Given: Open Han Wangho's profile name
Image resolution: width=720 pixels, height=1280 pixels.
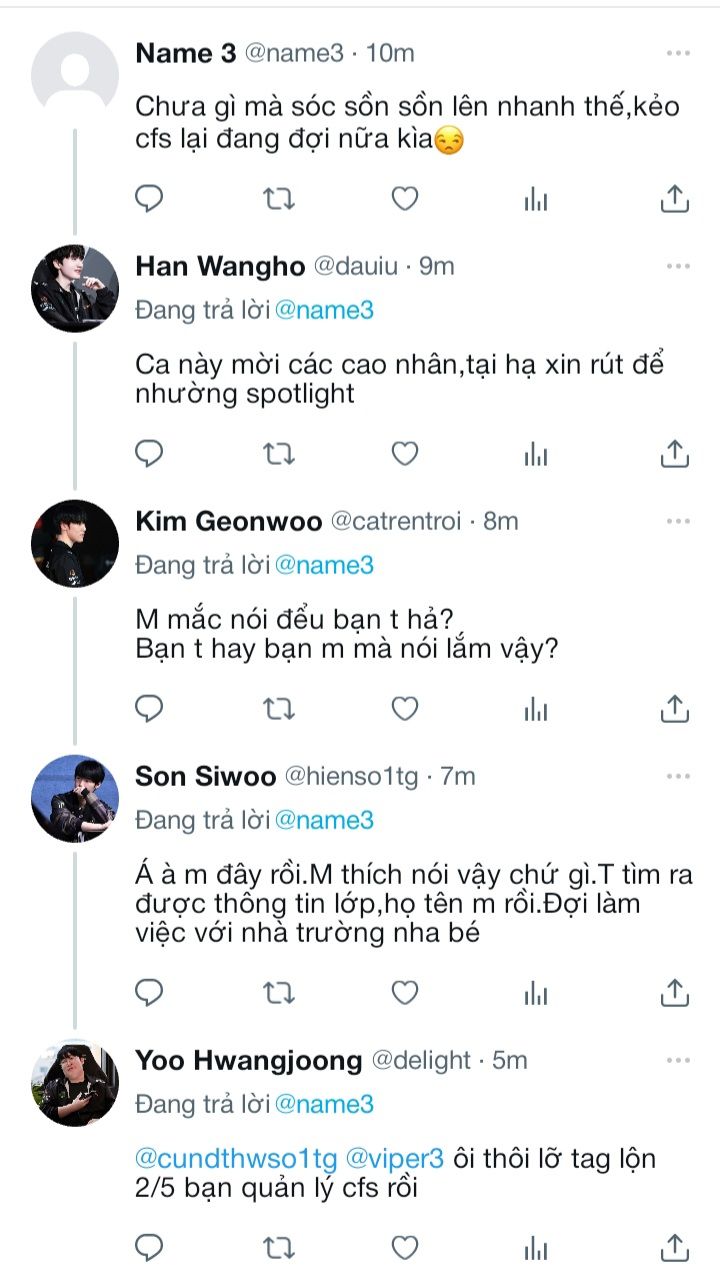Looking at the screenshot, I should click(220, 266).
